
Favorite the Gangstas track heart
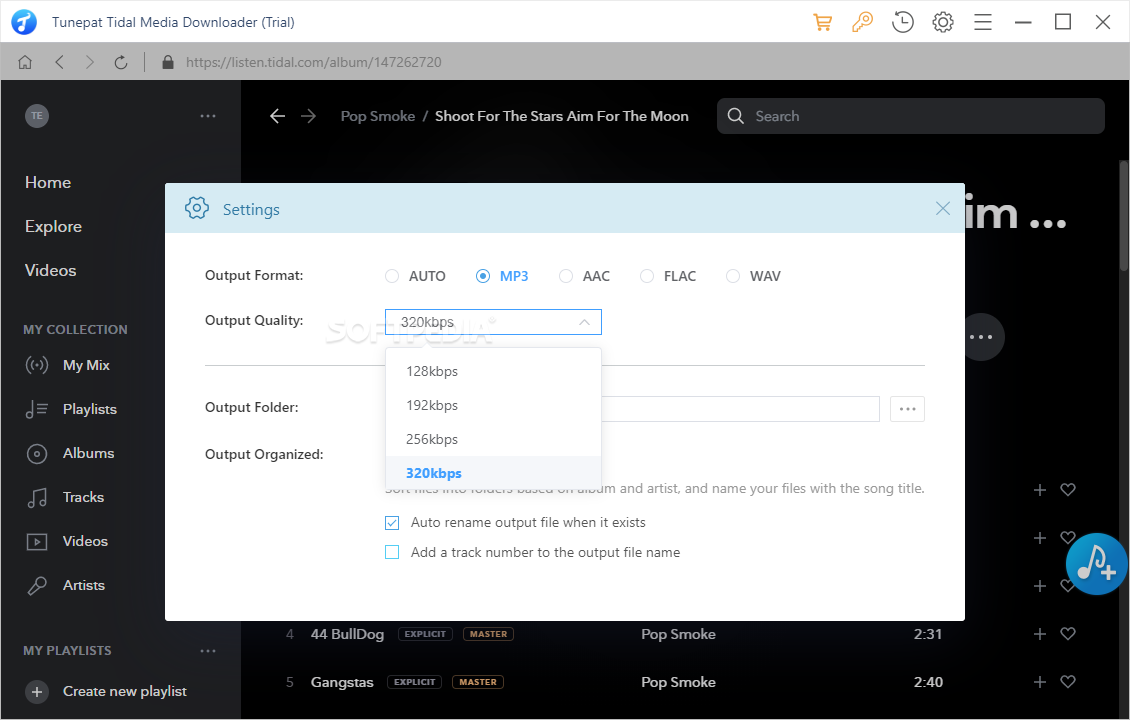(x=1068, y=682)
